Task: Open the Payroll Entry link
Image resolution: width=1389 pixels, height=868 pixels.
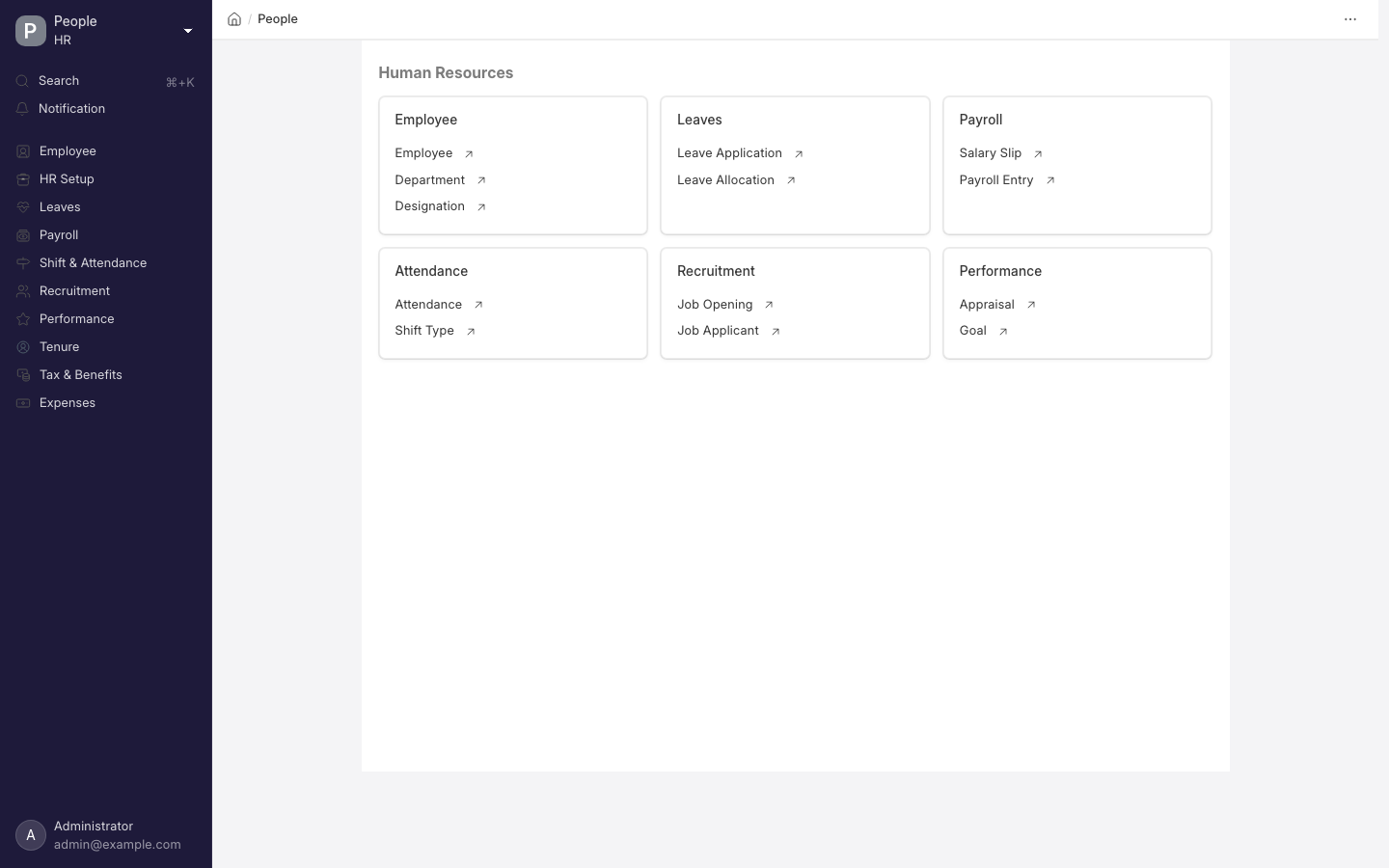Action: pyautogui.click(x=996, y=180)
